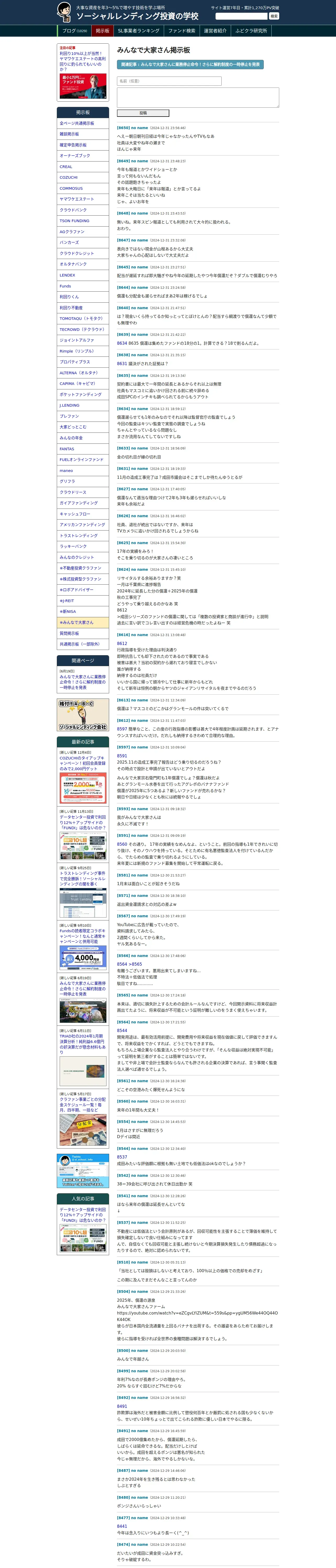Click the 関連記事 みんなで大家さん banner button

190,64
